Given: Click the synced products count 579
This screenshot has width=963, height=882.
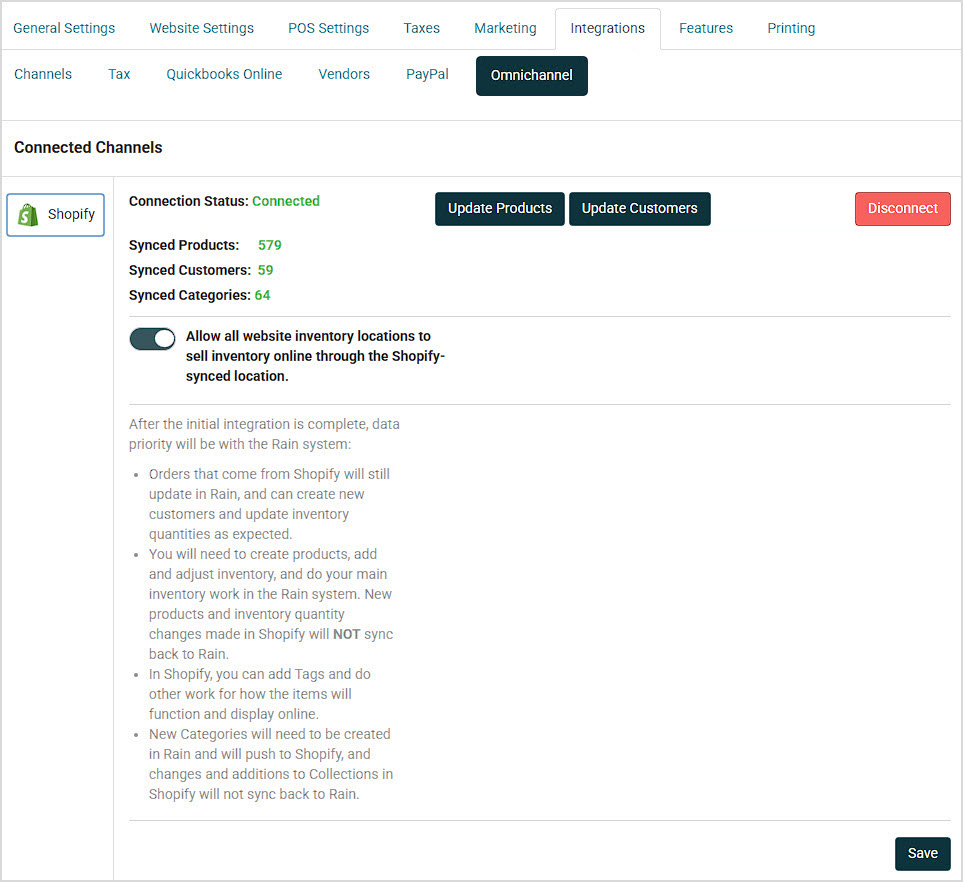Looking at the screenshot, I should (270, 245).
